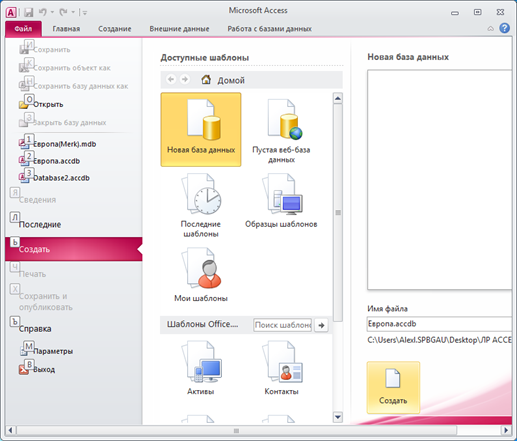
Task: Switch to the Создание ribbon tab
Action: click(115, 29)
